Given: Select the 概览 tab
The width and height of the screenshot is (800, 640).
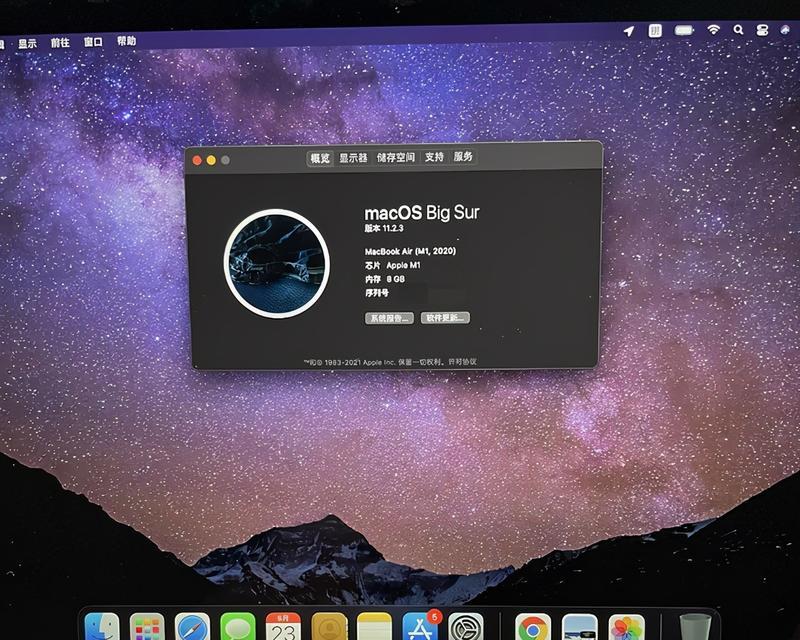Looking at the screenshot, I should 320,158.
